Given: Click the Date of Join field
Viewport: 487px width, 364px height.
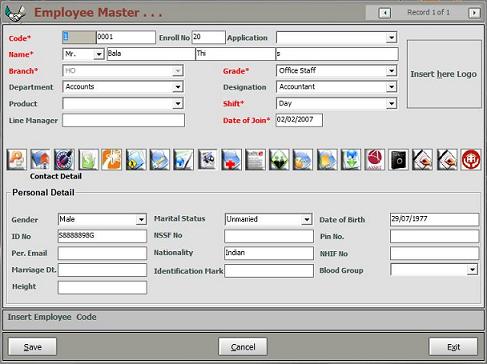Looking at the screenshot, I should click(x=299, y=120).
